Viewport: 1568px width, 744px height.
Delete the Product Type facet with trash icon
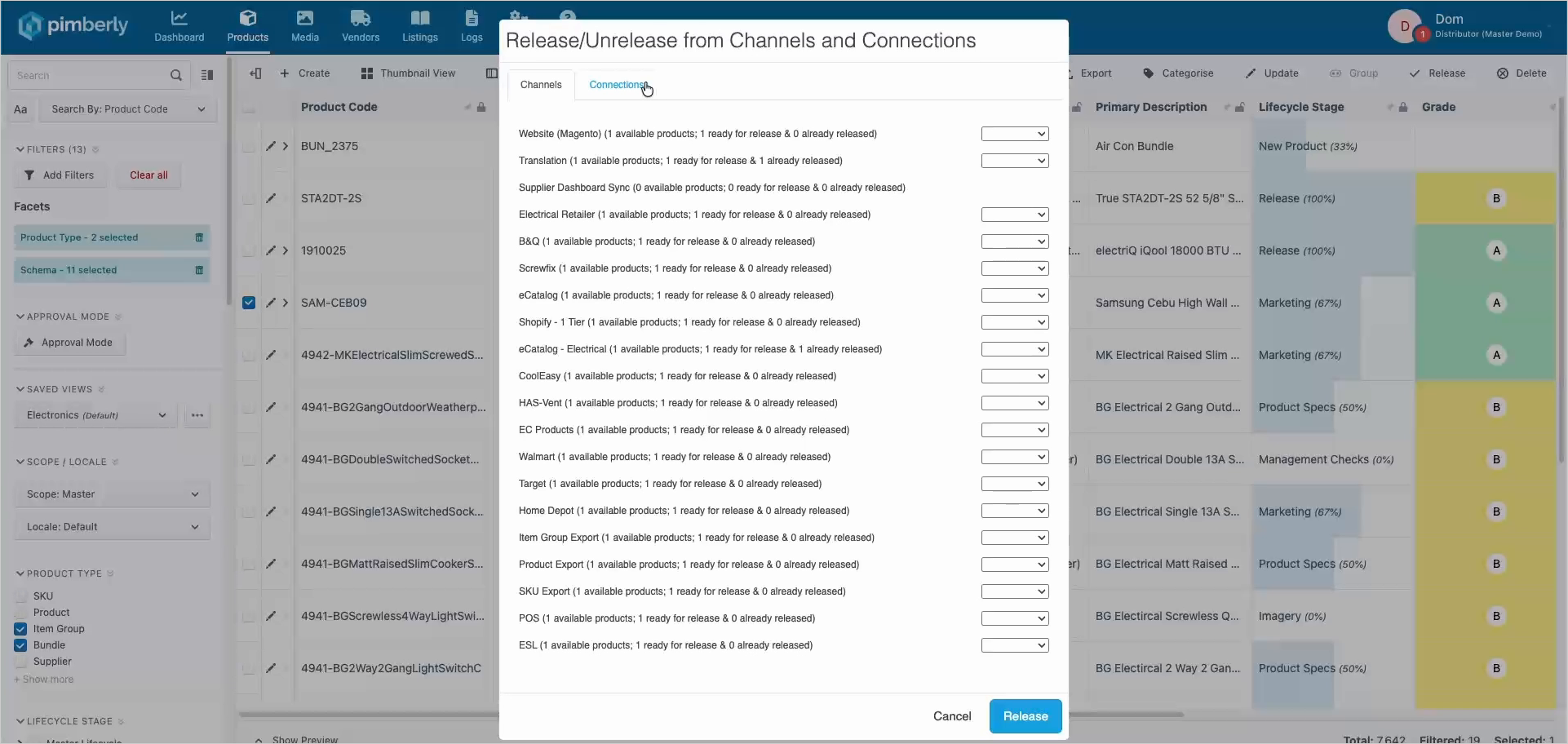199,237
